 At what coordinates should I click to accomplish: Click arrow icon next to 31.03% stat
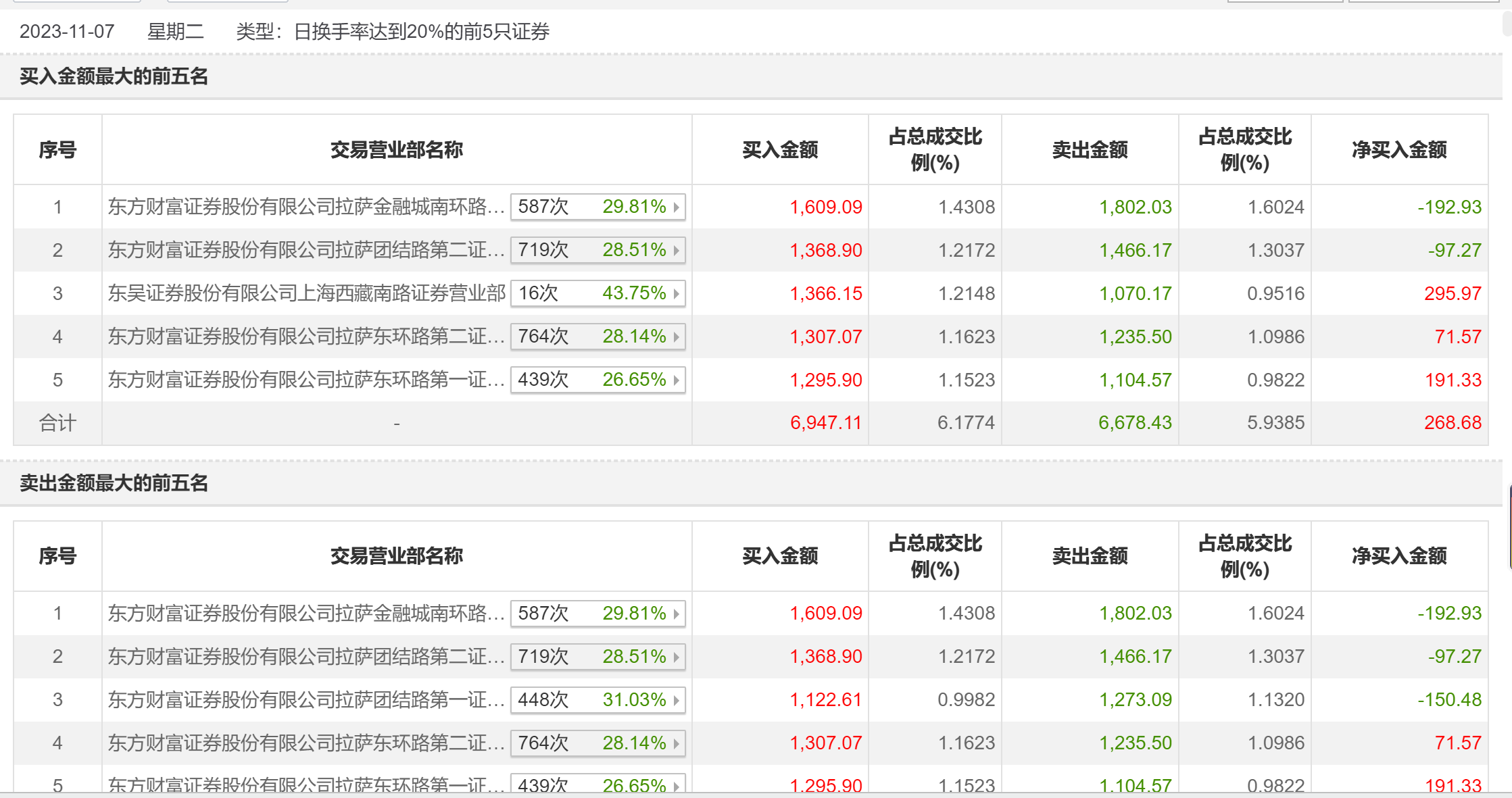point(676,700)
